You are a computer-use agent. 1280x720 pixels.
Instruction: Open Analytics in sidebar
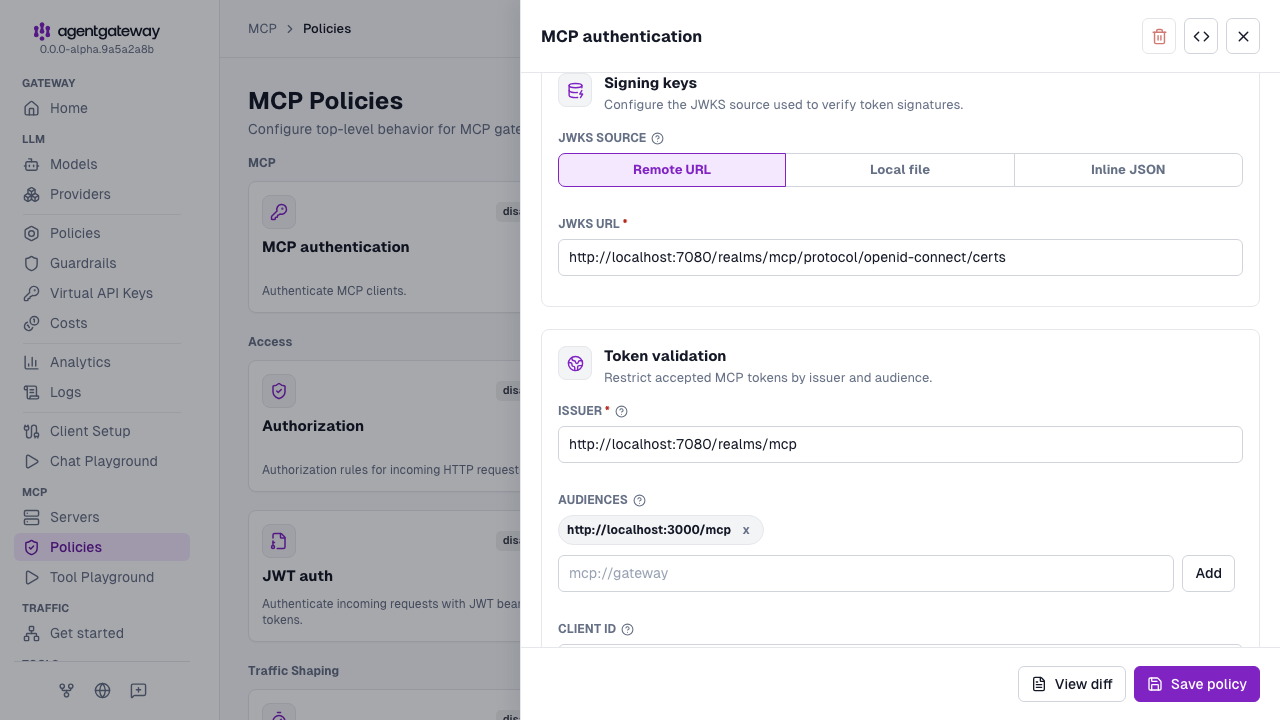click(102, 362)
